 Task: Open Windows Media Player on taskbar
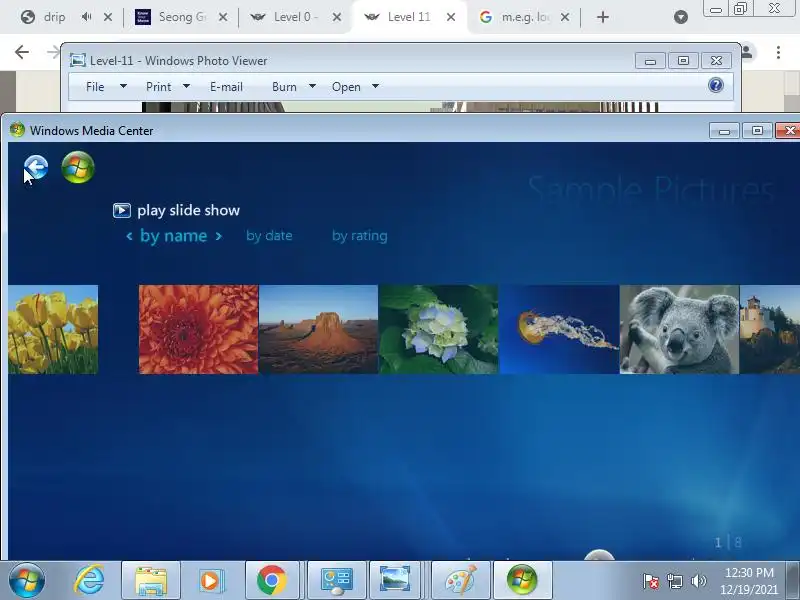tap(210, 580)
